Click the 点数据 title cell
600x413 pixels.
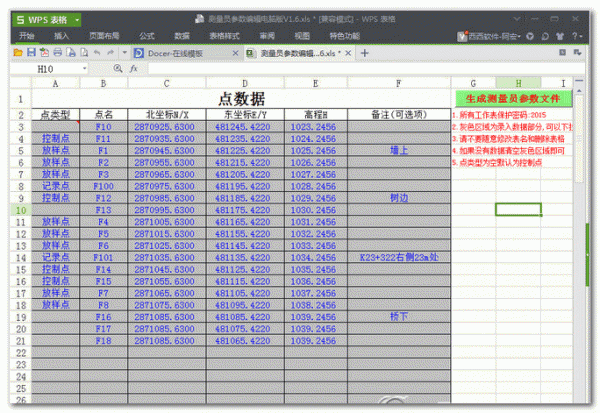[241, 99]
